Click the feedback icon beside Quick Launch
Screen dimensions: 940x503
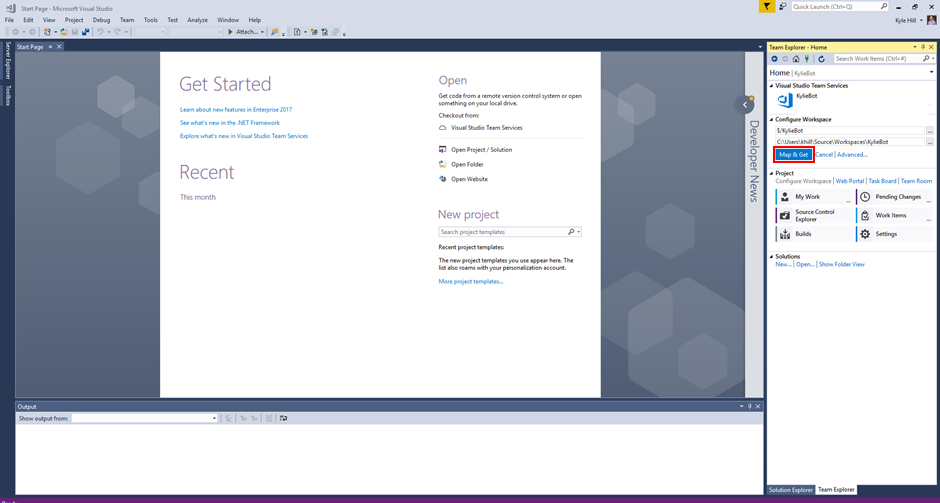[x=782, y=7]
